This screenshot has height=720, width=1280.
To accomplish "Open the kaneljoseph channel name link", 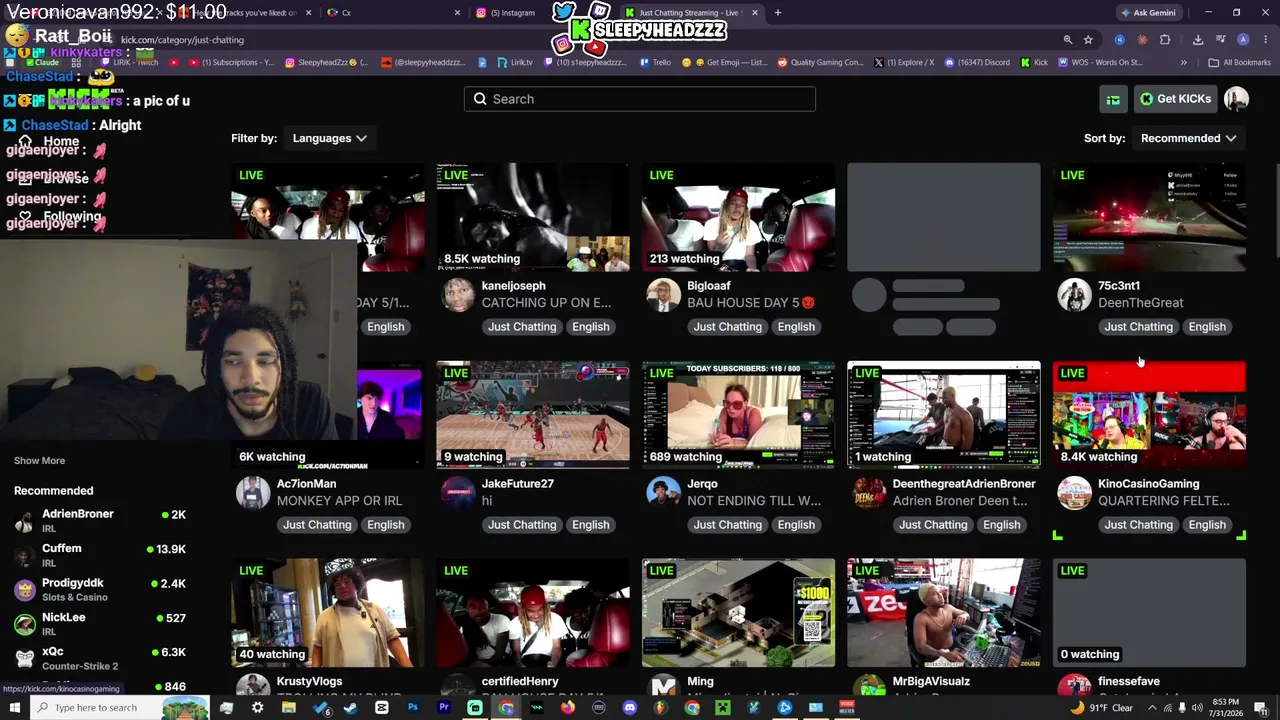I will click(x=514, y=286).
